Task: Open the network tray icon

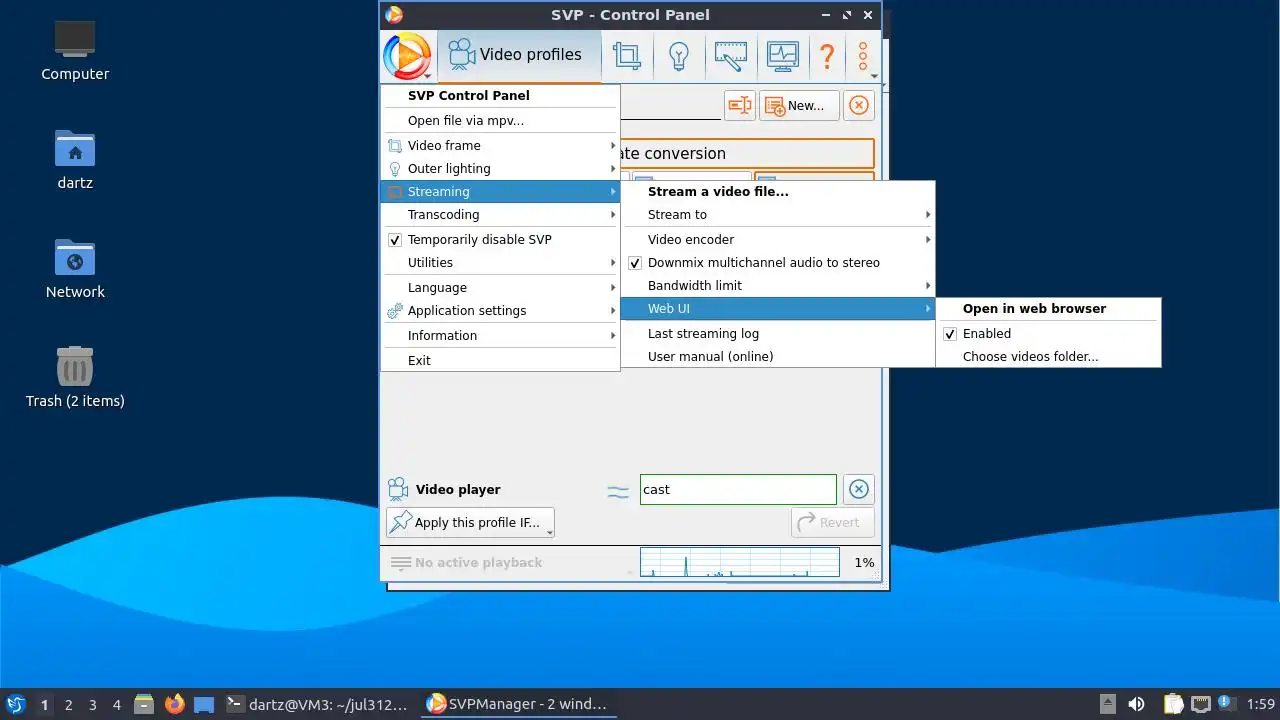Action: tap(1200, 704)
